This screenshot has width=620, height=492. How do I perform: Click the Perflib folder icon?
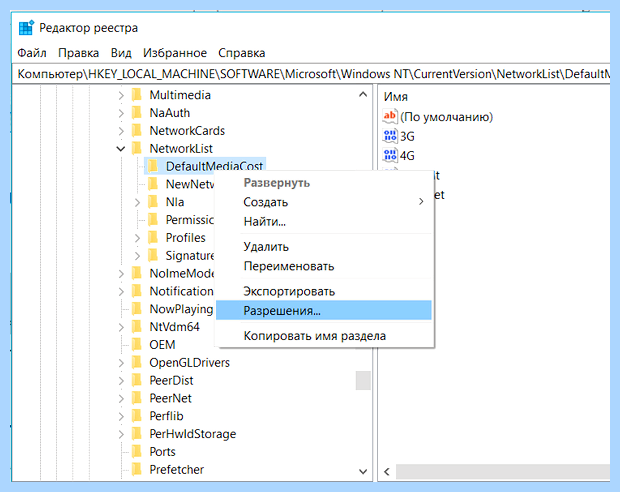(x=137, y=416)
